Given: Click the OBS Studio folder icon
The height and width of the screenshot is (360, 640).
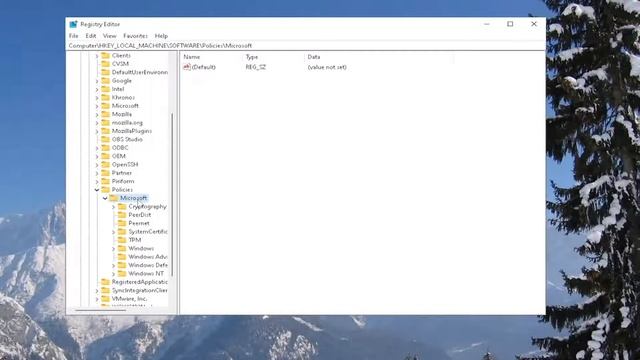Looking at the screenshot, I should 106,139.
